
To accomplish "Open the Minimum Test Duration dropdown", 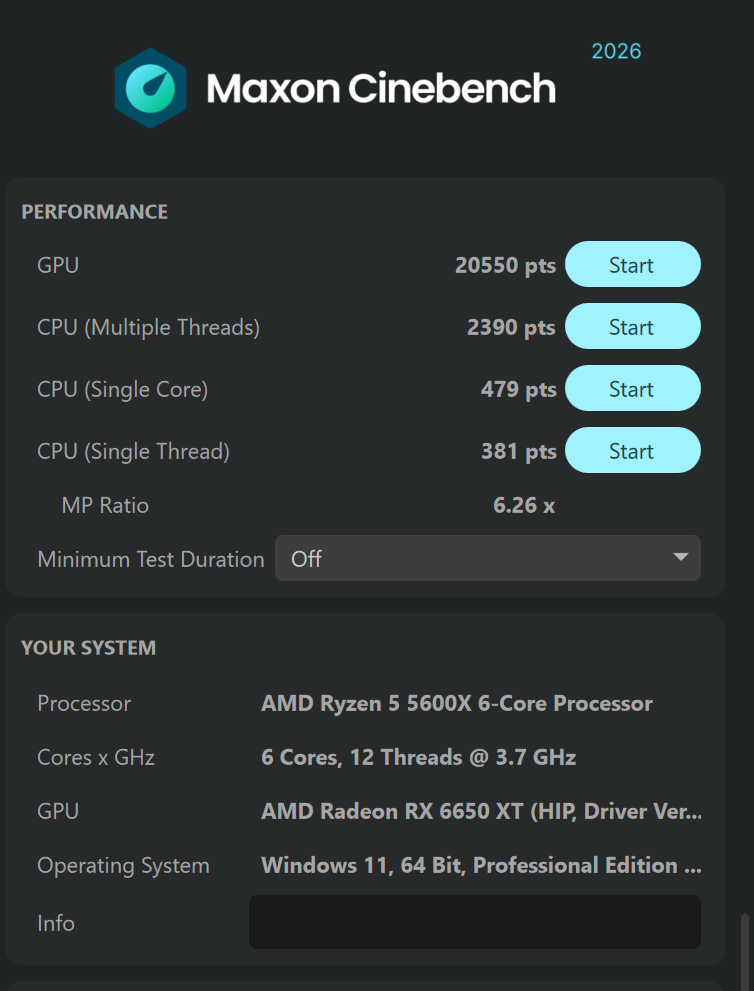I will coord(487,558).
